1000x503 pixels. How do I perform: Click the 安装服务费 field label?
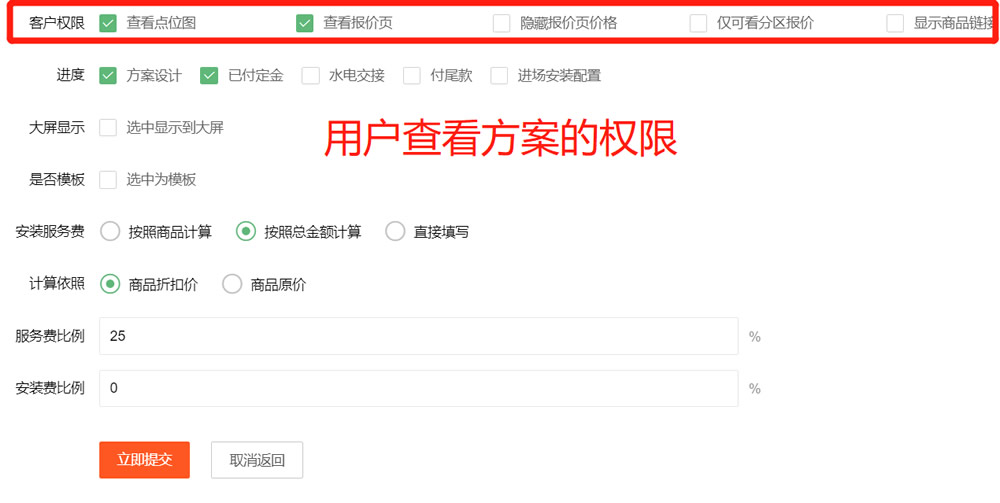(50, 231)
